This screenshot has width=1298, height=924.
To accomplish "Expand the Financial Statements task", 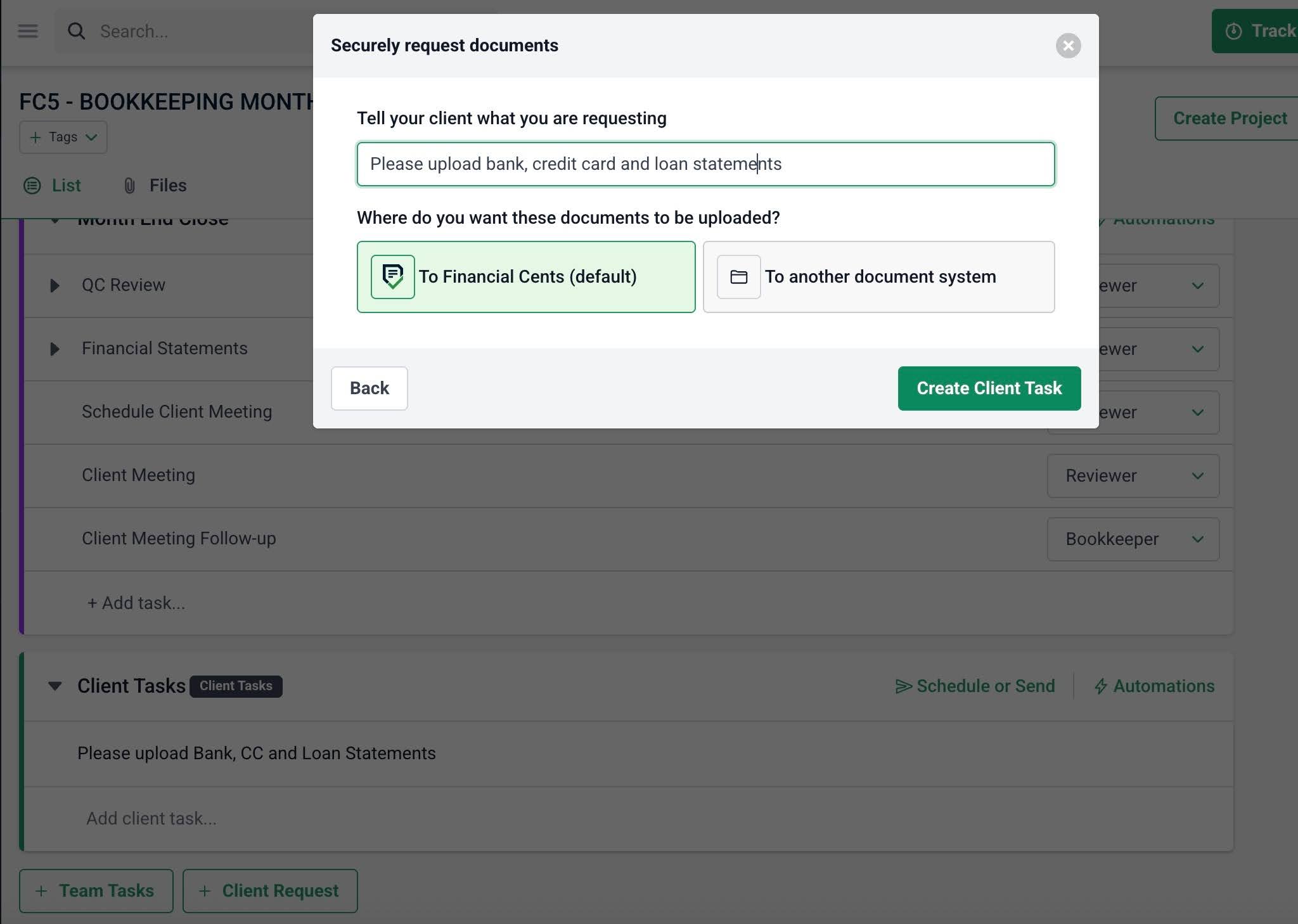I will [55, 349].
